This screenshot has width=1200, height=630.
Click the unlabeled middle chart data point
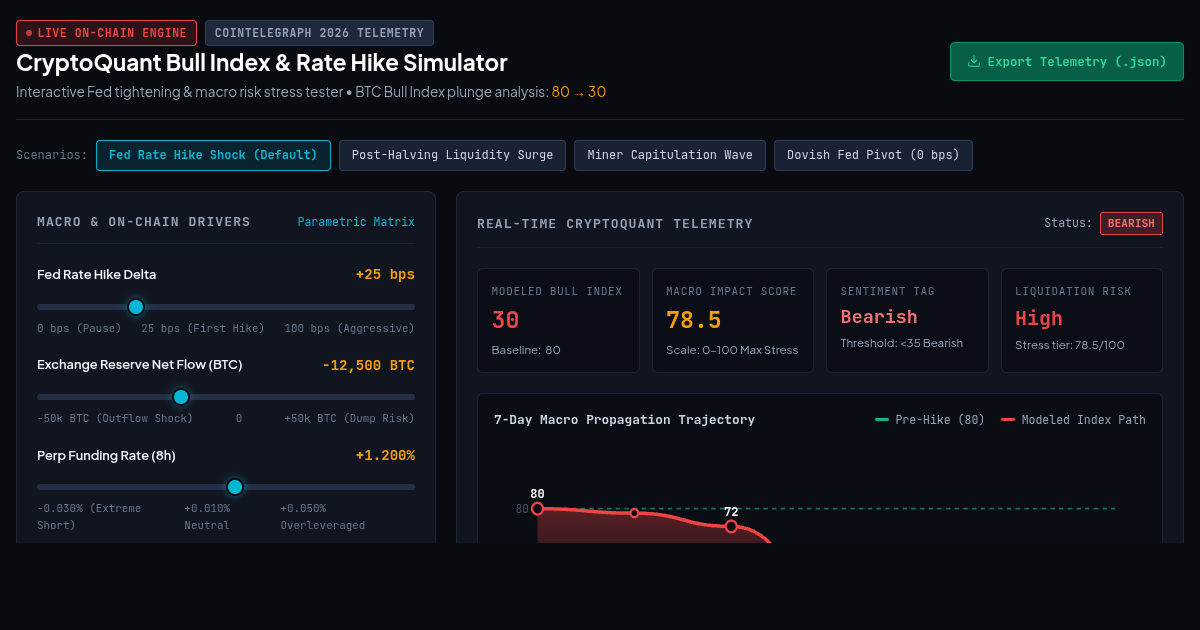634,513
